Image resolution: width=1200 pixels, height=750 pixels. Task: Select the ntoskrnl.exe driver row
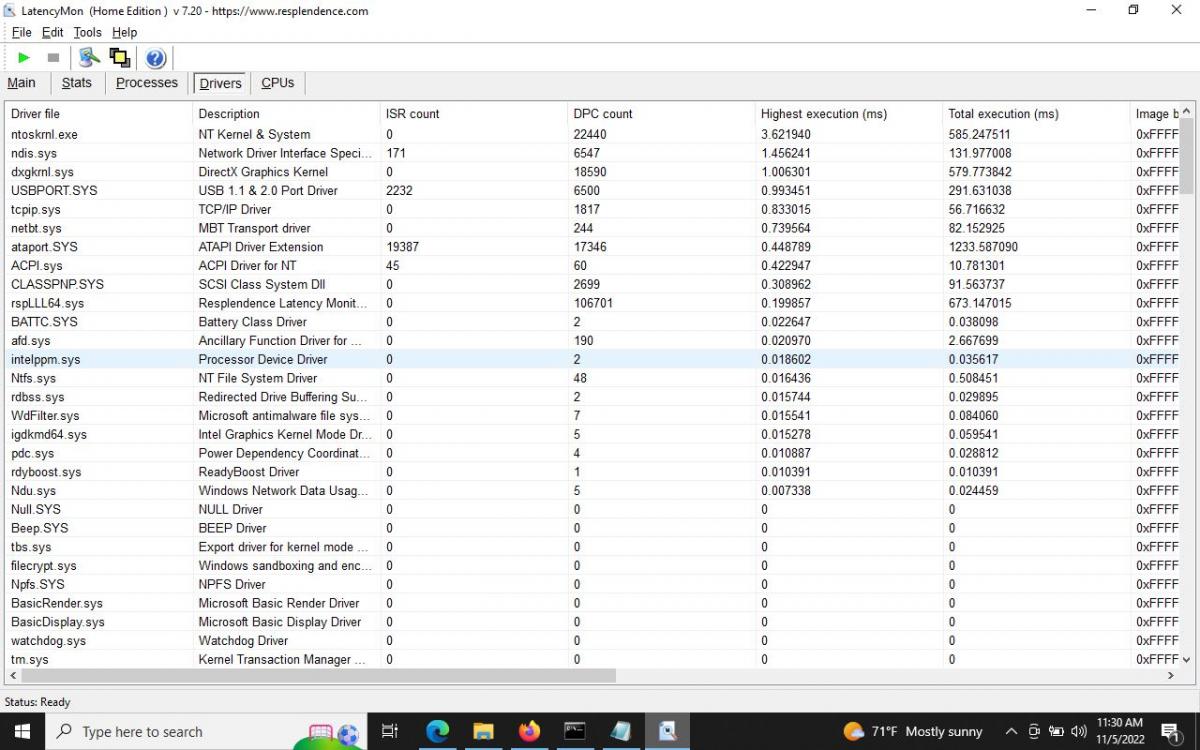[x=592, y=134]
